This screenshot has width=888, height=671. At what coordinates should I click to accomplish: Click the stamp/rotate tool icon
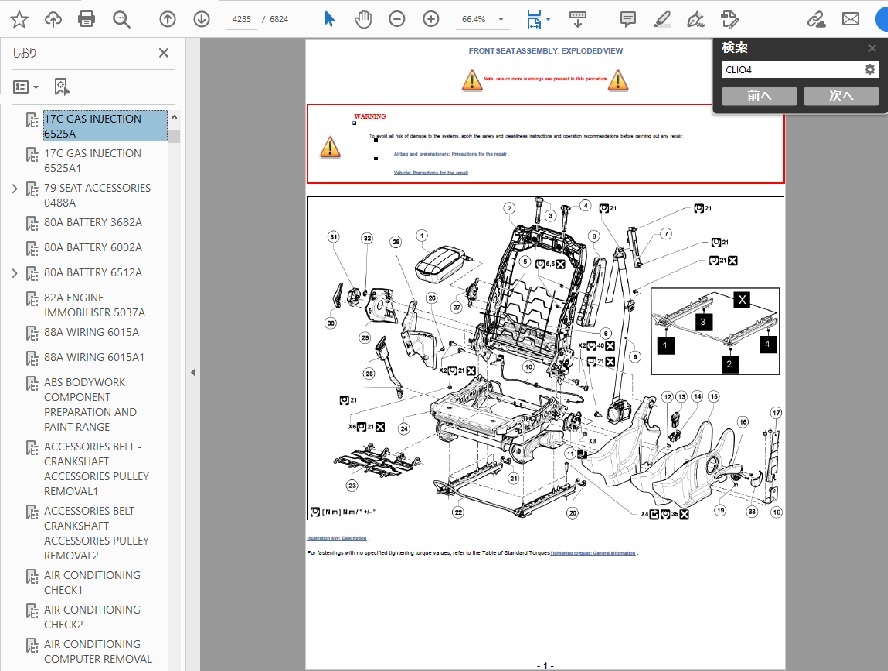pos(729,19)
